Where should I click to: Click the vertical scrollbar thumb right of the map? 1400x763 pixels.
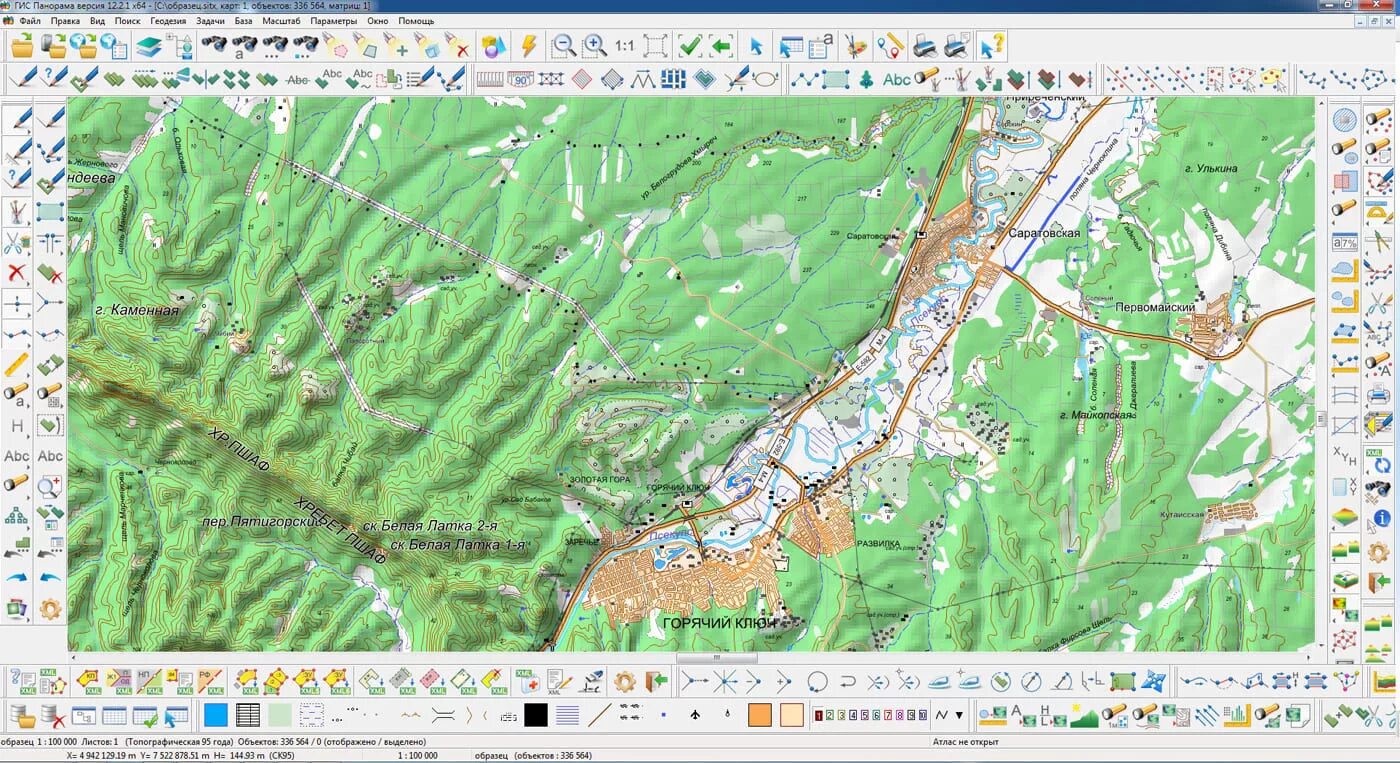pos(1321,419)
